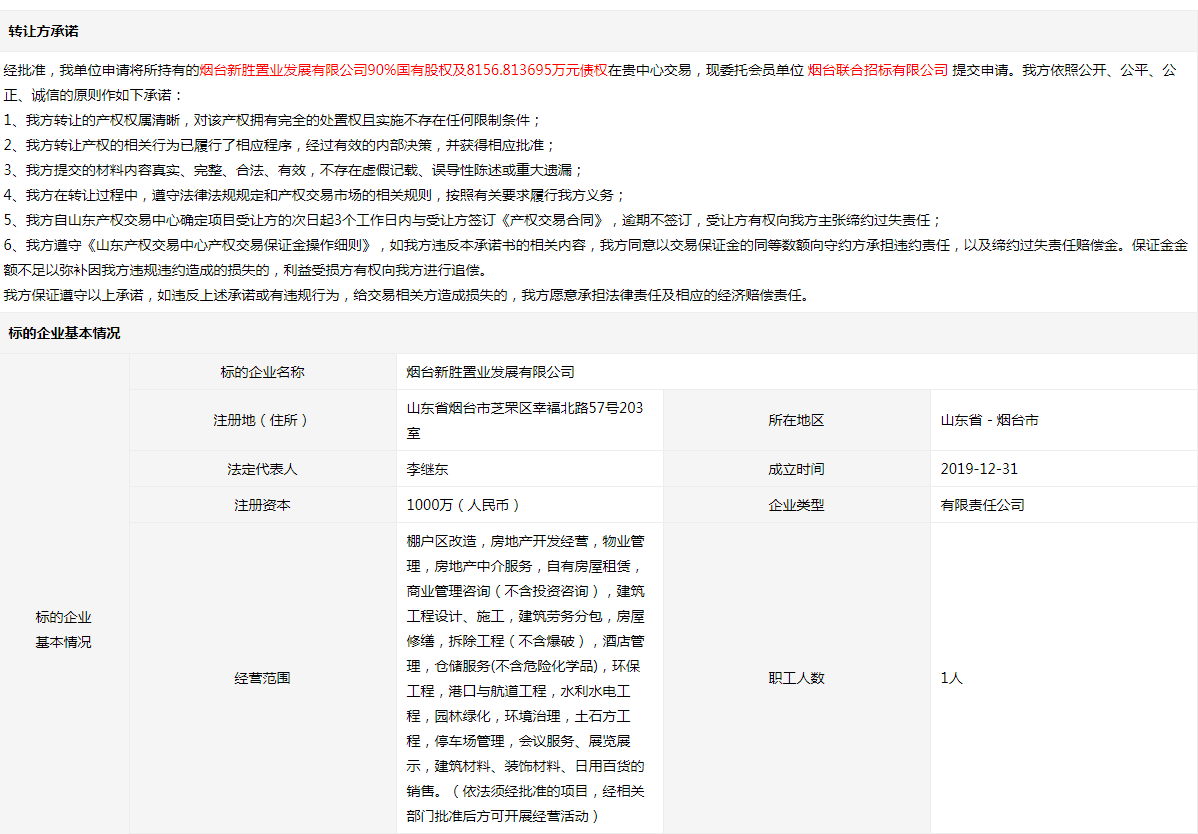The image size is (1198, 834).
Task: Select commitment line 2 about 内部决策
Action: point(280,145)
